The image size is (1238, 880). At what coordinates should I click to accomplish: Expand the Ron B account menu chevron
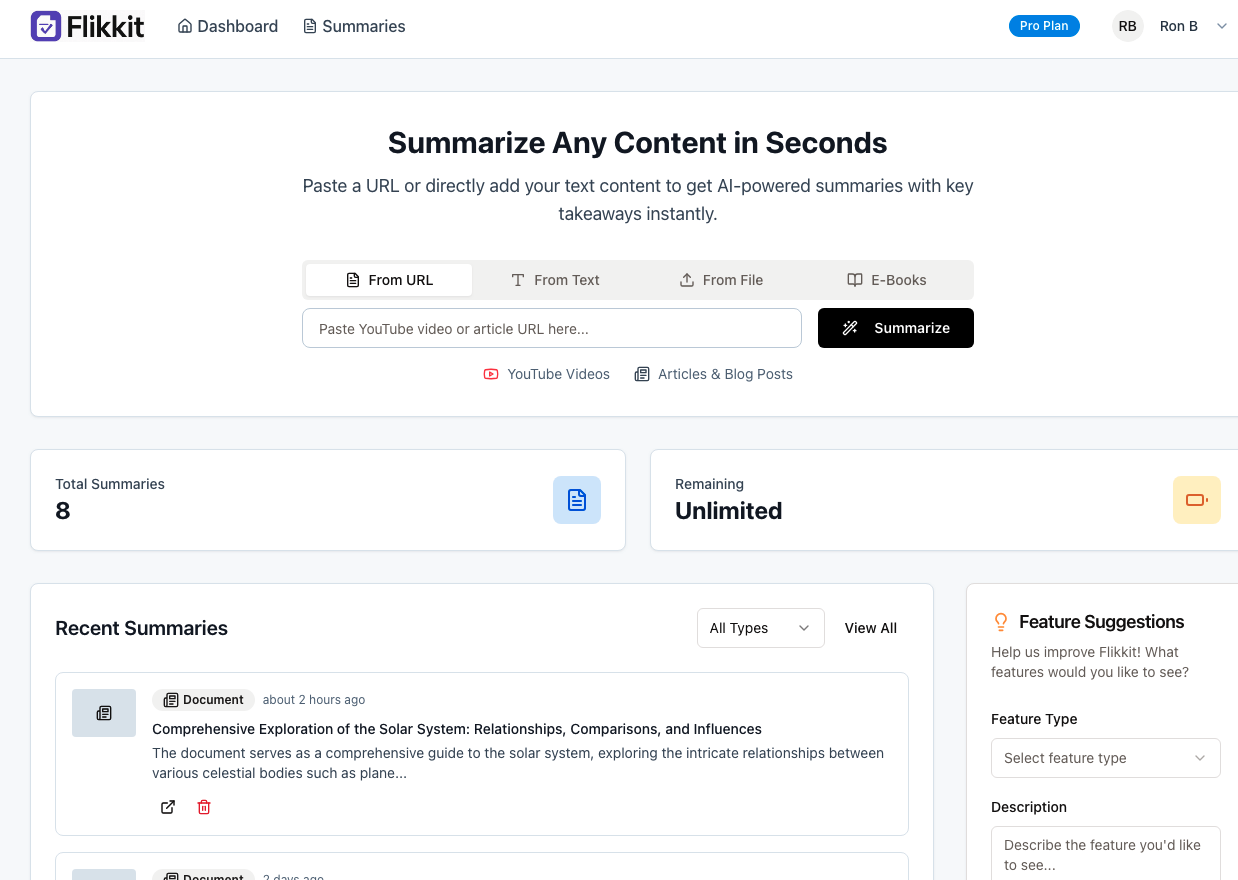click(x=1221, y=27)
